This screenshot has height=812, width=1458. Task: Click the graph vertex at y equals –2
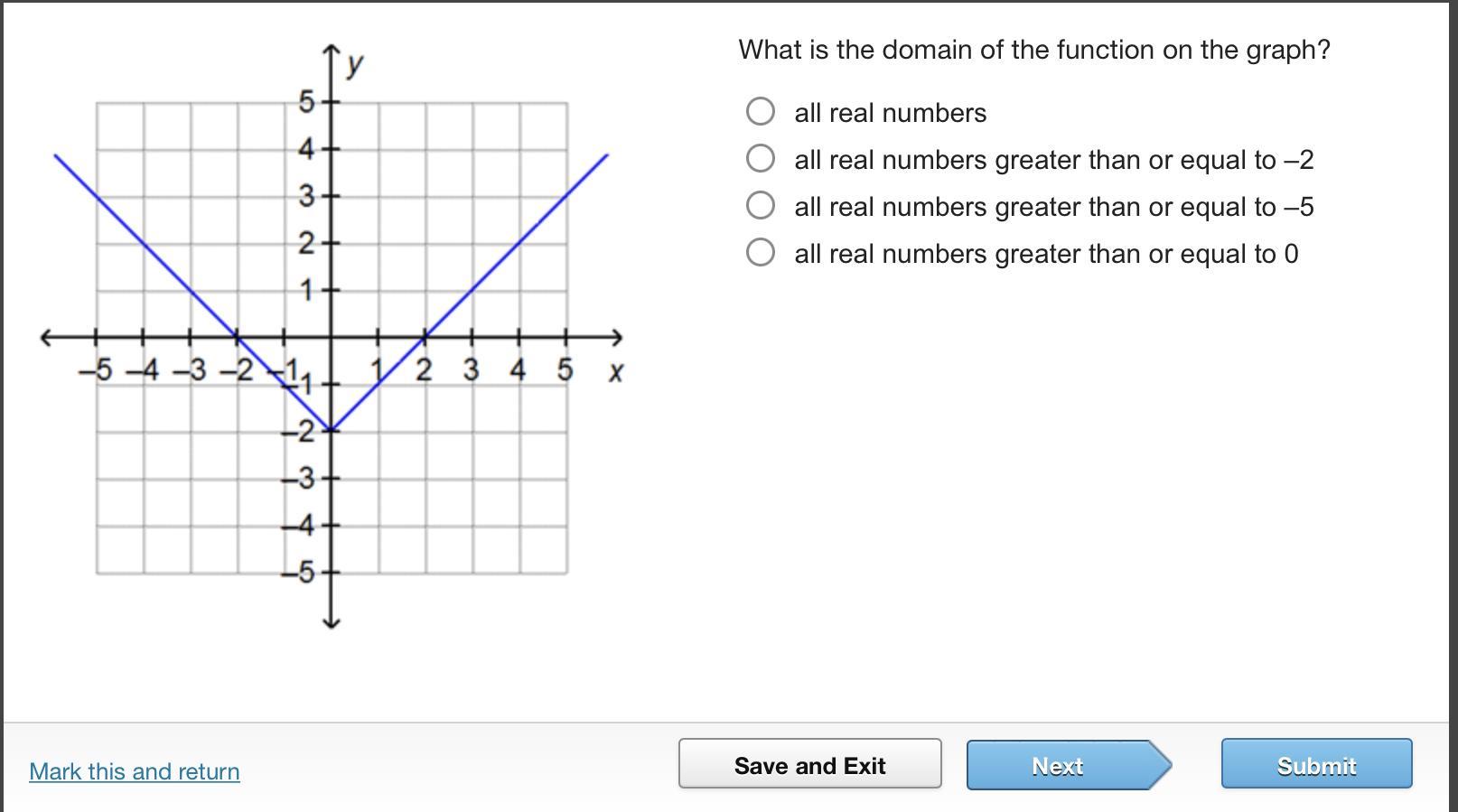pyautogui.click(x=331, y=429)
